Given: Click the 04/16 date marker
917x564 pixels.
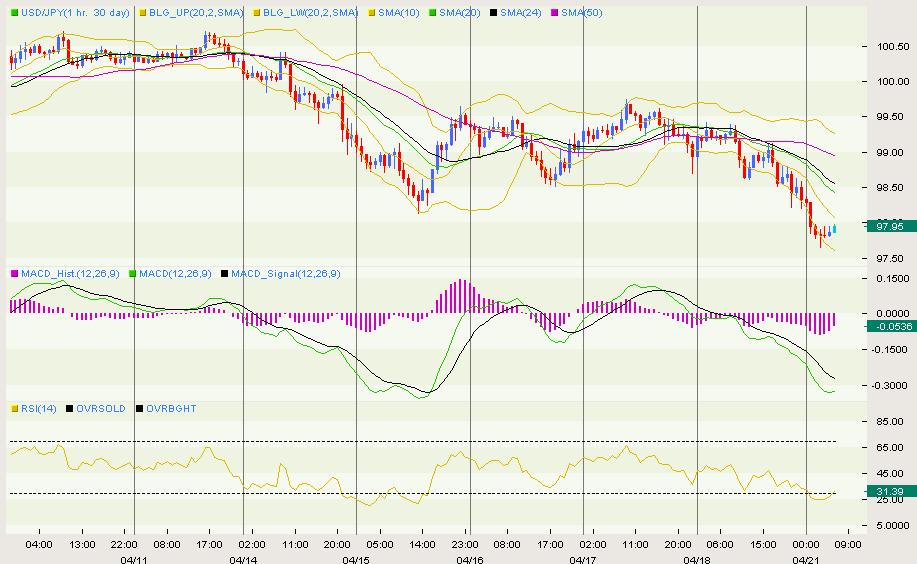Looking at the screenshot, I should 470,559.
